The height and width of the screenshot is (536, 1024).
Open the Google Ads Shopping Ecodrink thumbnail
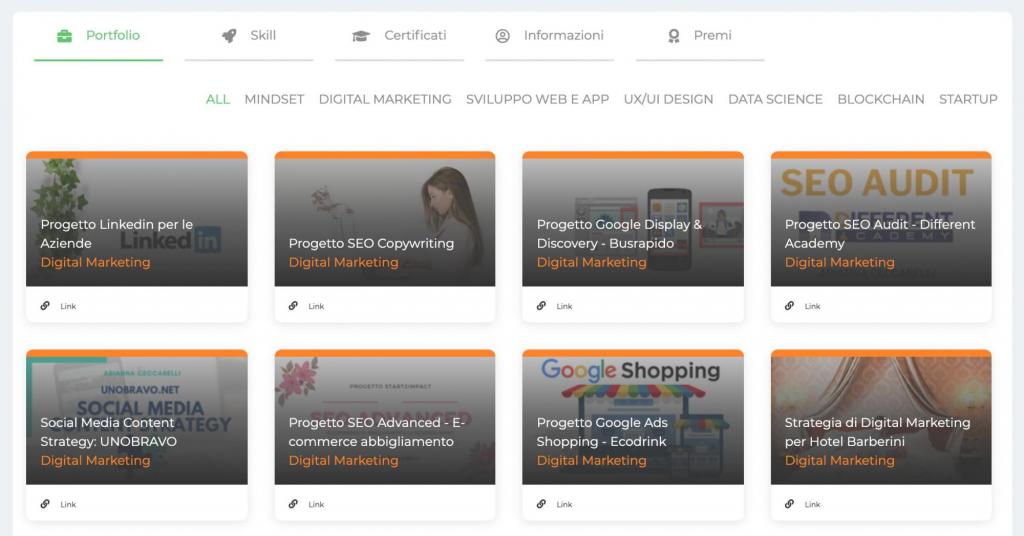click(x=633, y=418)
